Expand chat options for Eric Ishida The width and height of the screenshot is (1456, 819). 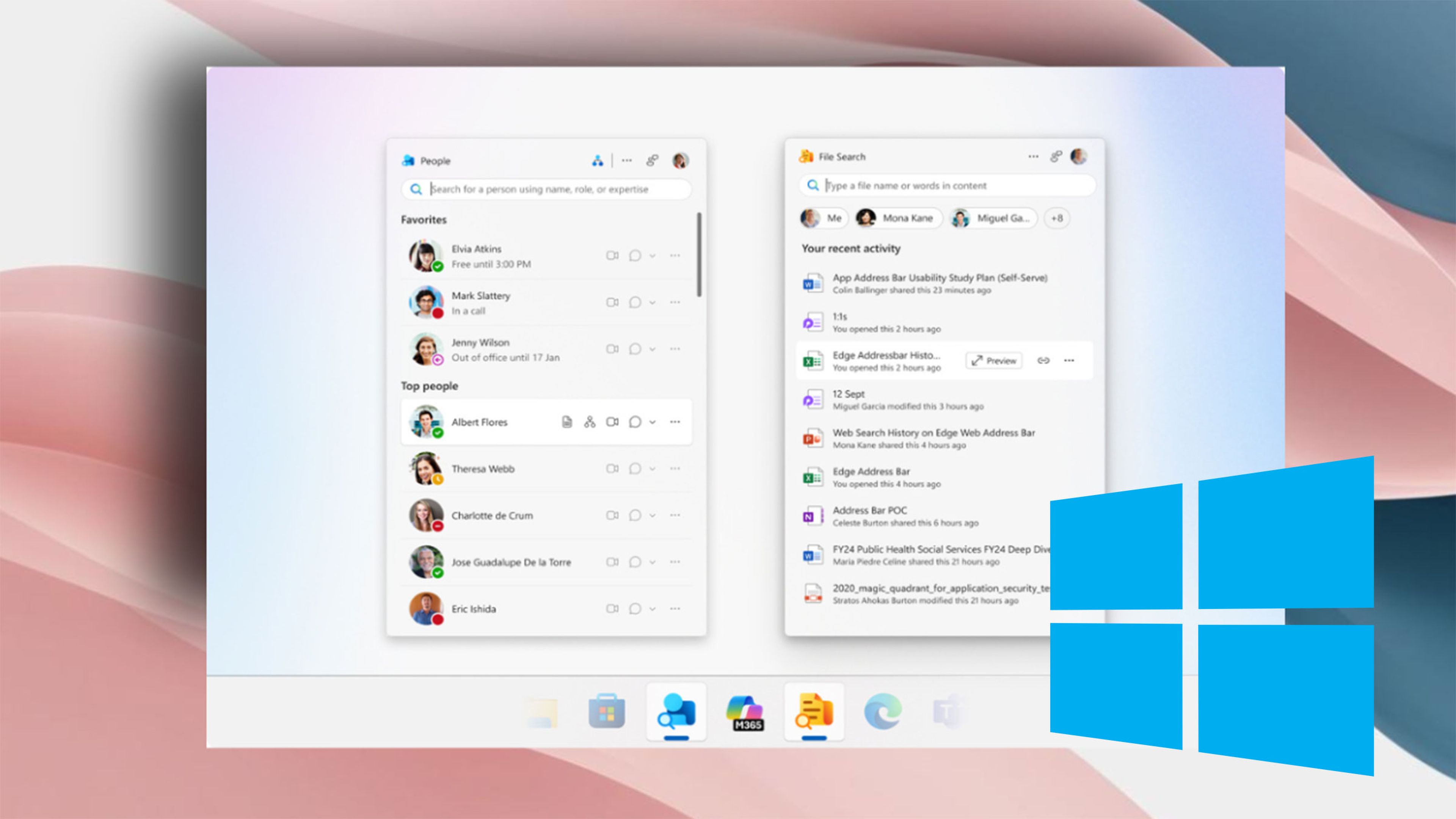652,609
